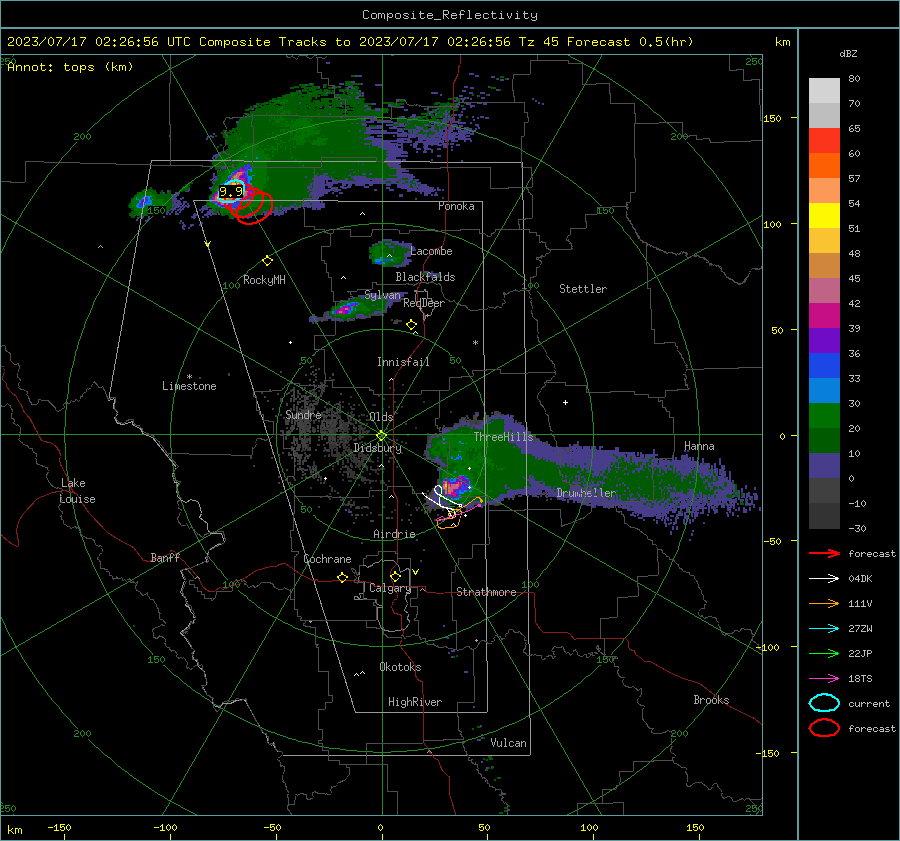Click the Lacombe city label
The width and height of the screenshot is (900, 841).
click(x=431, y=251)
